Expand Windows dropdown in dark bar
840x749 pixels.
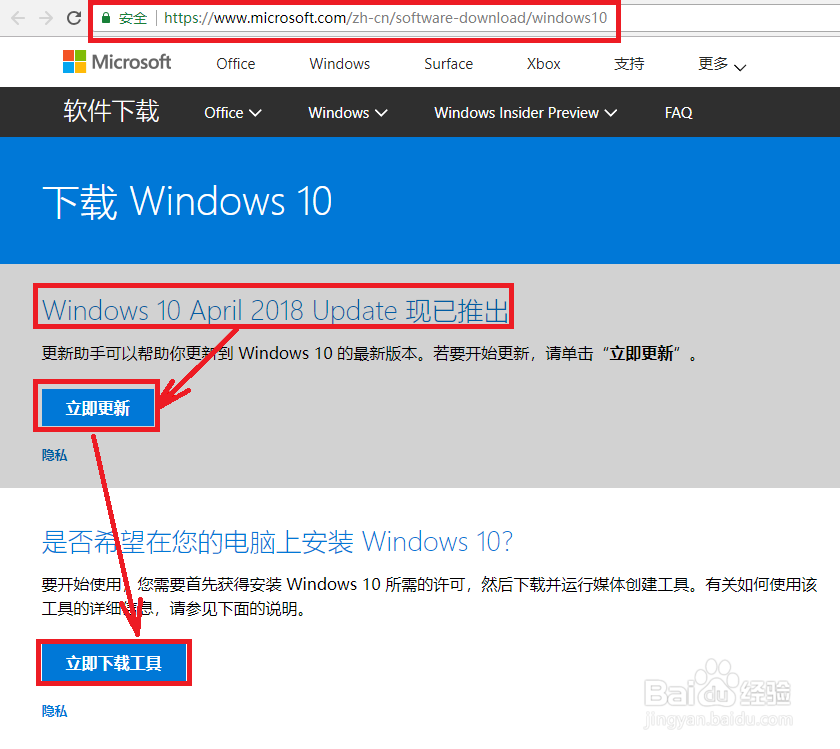click(x=348, y=113)
